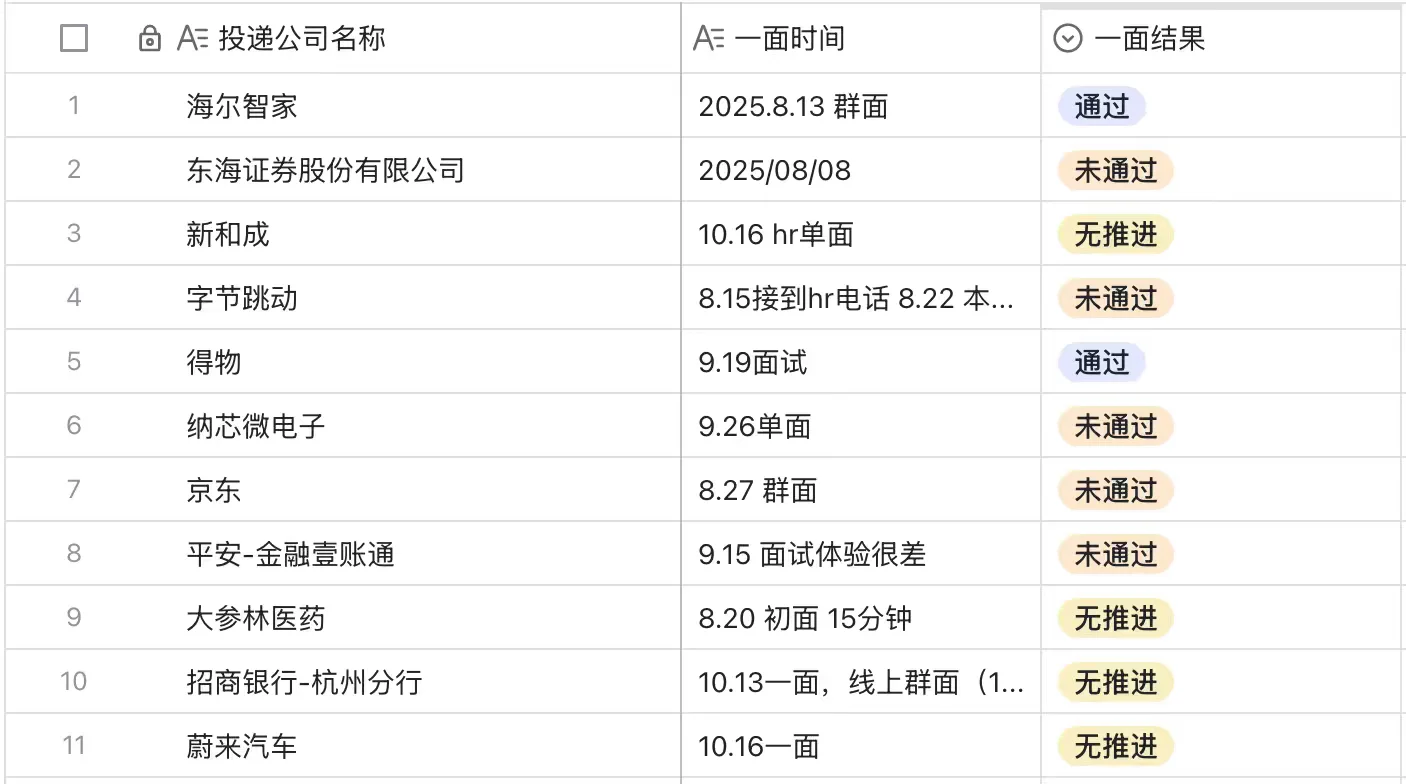Click row number 8 beside 平安-金融壹账通

pyautogui.click(x=74, y=554)
